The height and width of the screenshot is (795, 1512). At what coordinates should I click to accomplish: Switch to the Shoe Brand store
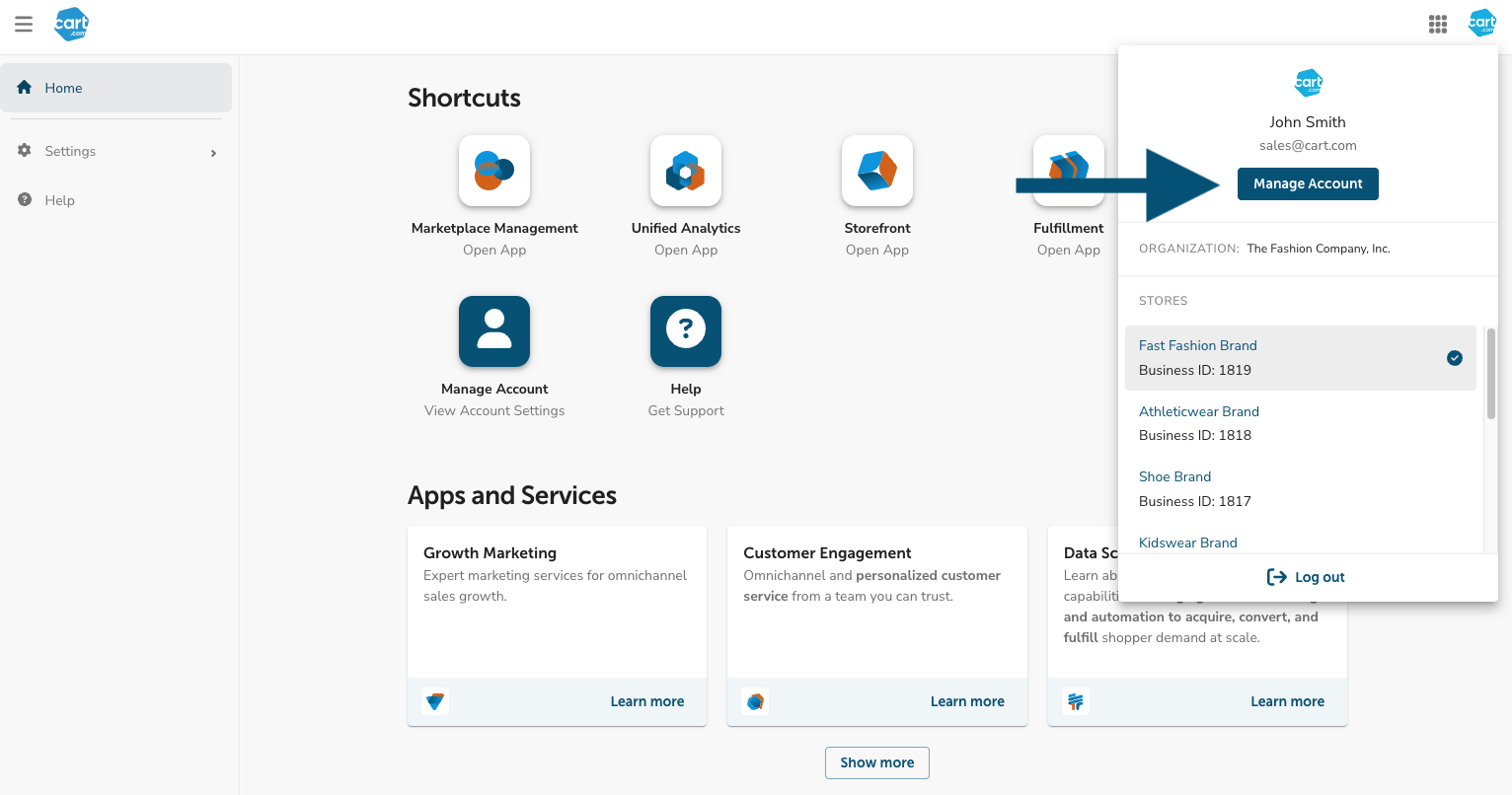click(x=1174, y=477)
